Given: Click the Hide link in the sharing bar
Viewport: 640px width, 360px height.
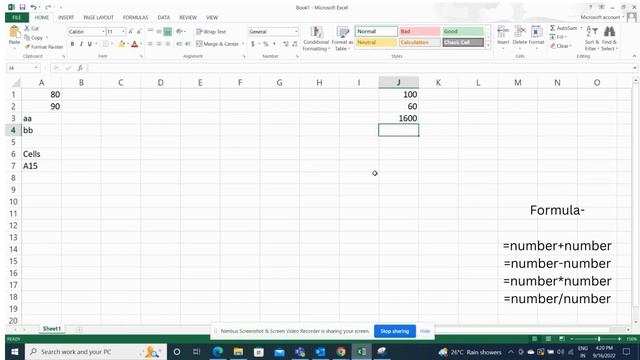Looking at the screenshot, I should (425, 331).
